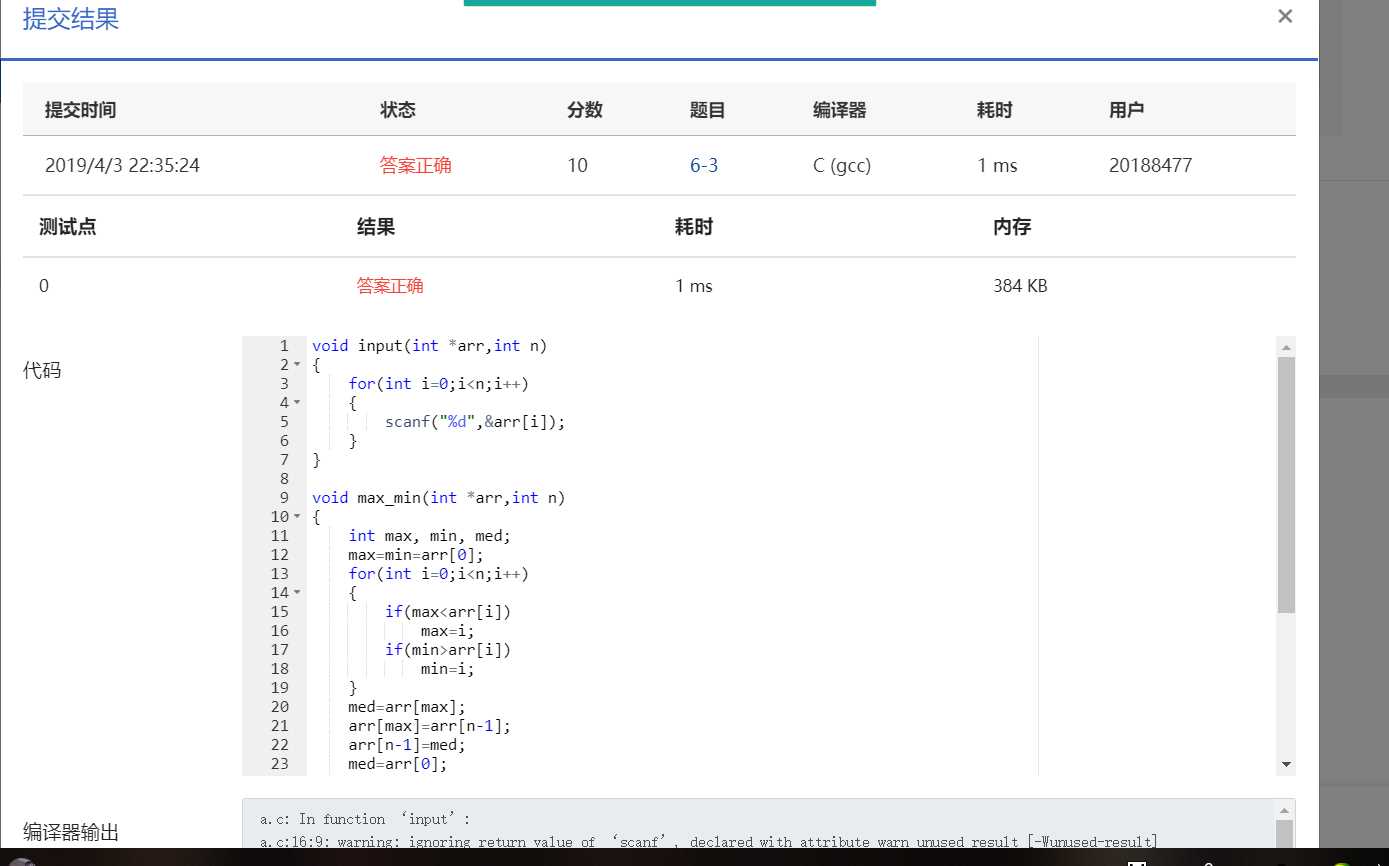Click code line arr[n-1]=med;
The width and height of the screenshot is (1389, 866).
[407, 745]
